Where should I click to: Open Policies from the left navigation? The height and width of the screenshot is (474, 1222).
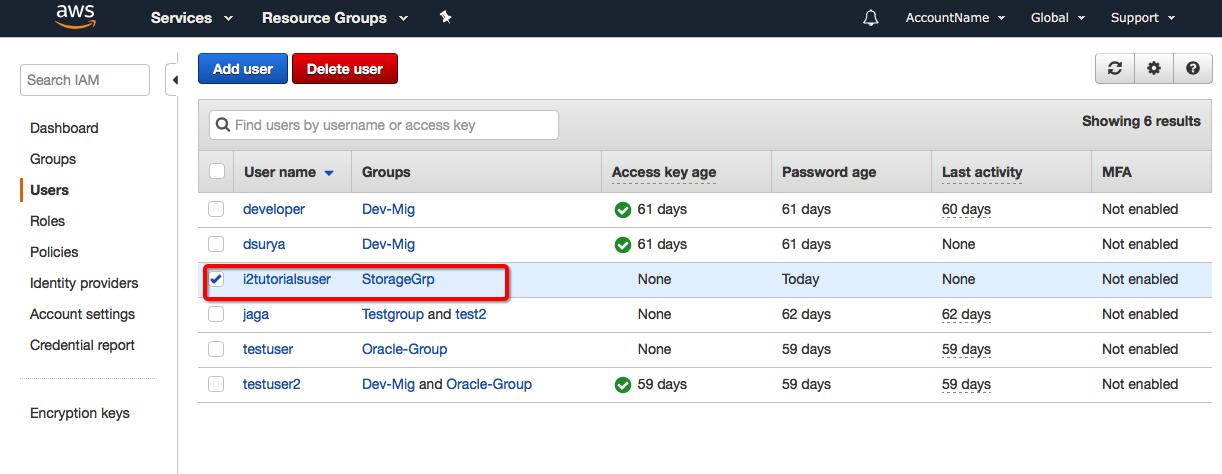54,252
